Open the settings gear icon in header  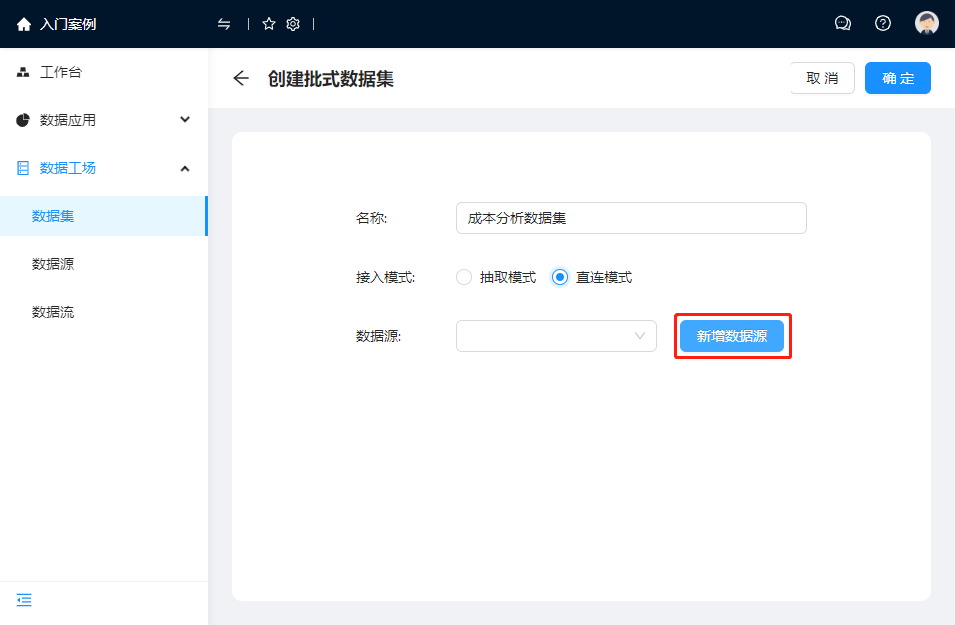coord(293,24)
